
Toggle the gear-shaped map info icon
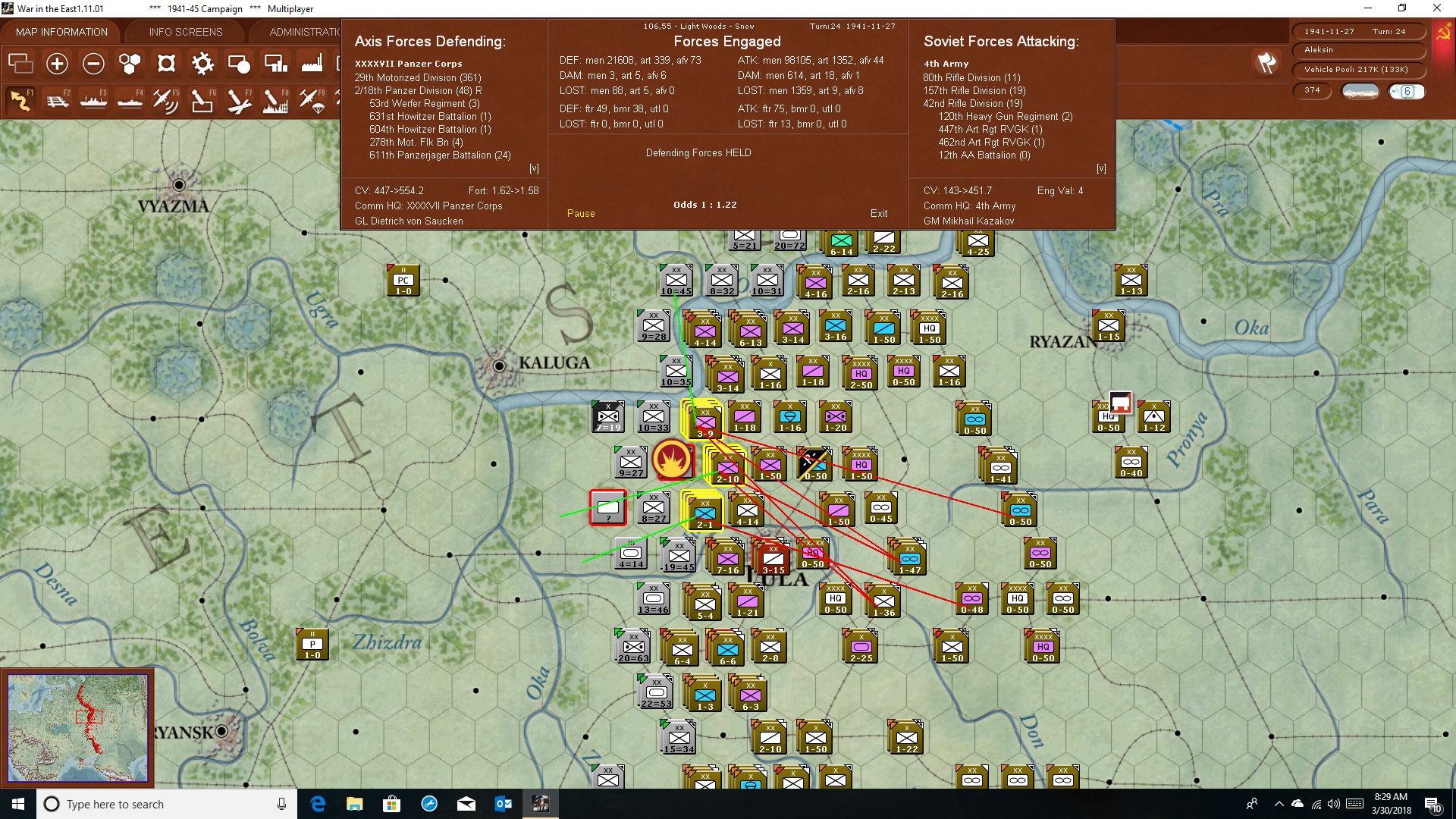pyautogui.click(x=202, y=64)
